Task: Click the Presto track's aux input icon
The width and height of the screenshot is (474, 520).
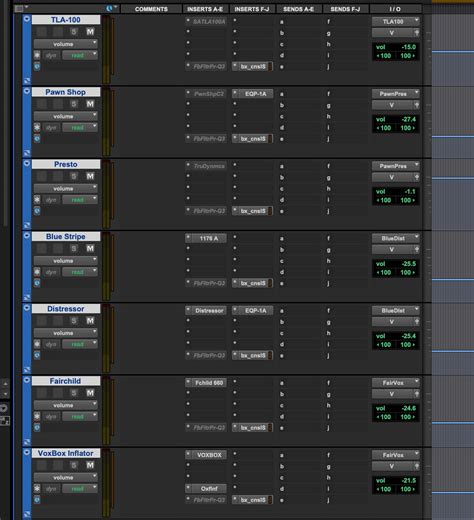Action: (27, 163)
